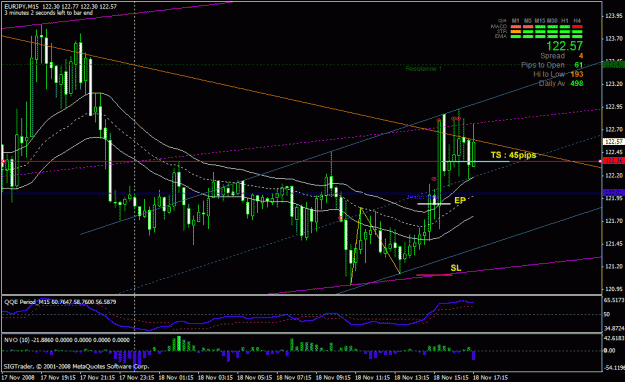
Task: Click the 42.6183 NVO scale value
Action: pos(614,338)
